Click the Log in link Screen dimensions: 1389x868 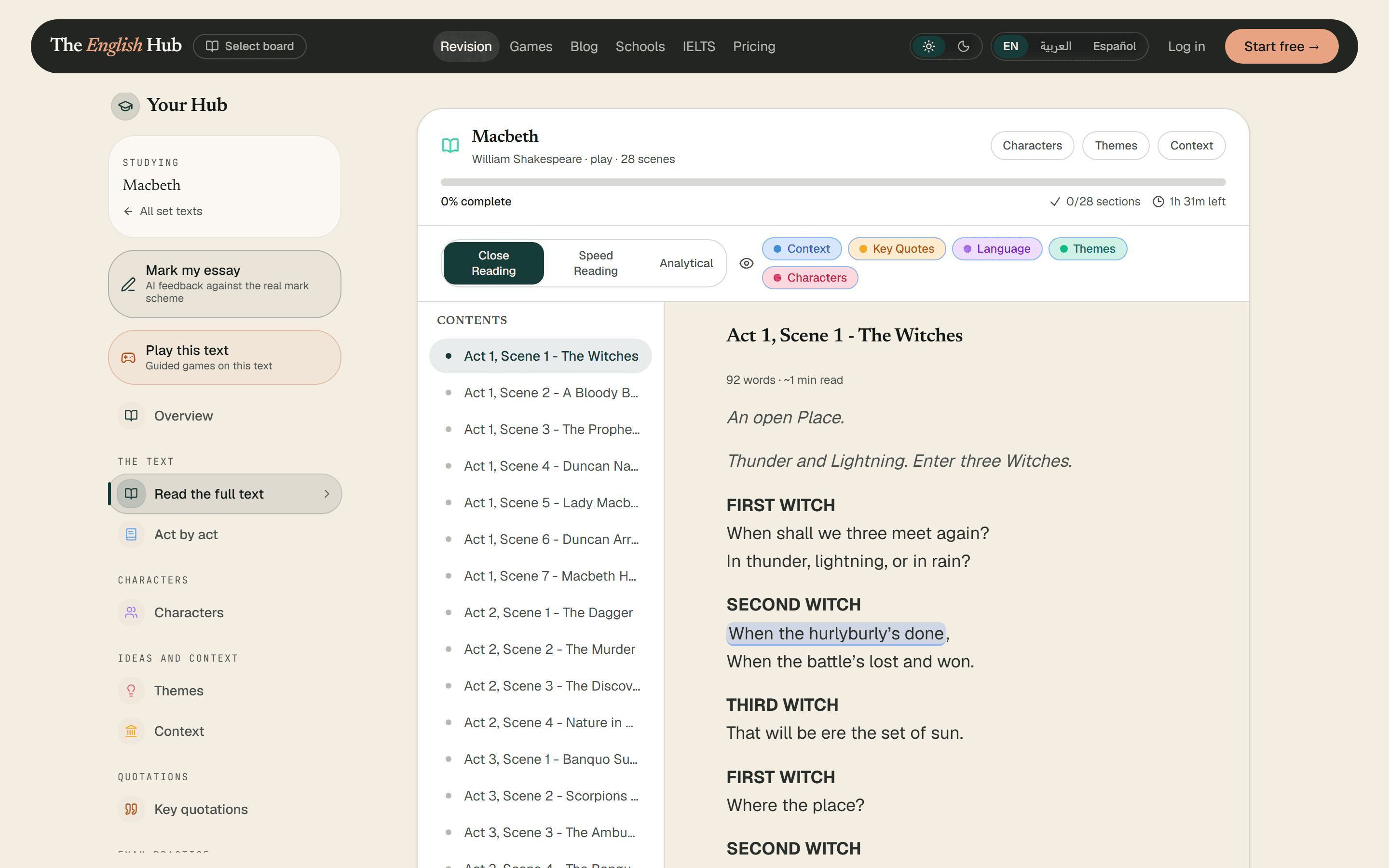(1186, 46)
